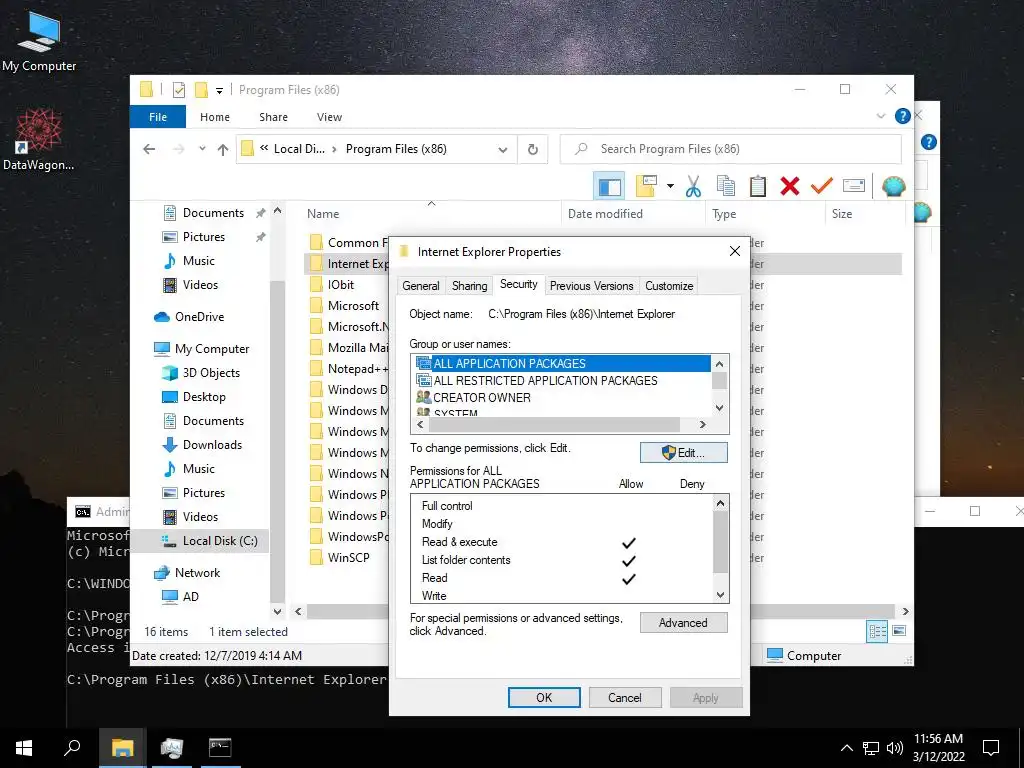The width and height of the screenshot is (1024, 768).
Task: Sort by Size column header
Action: (x=865, y=214)
